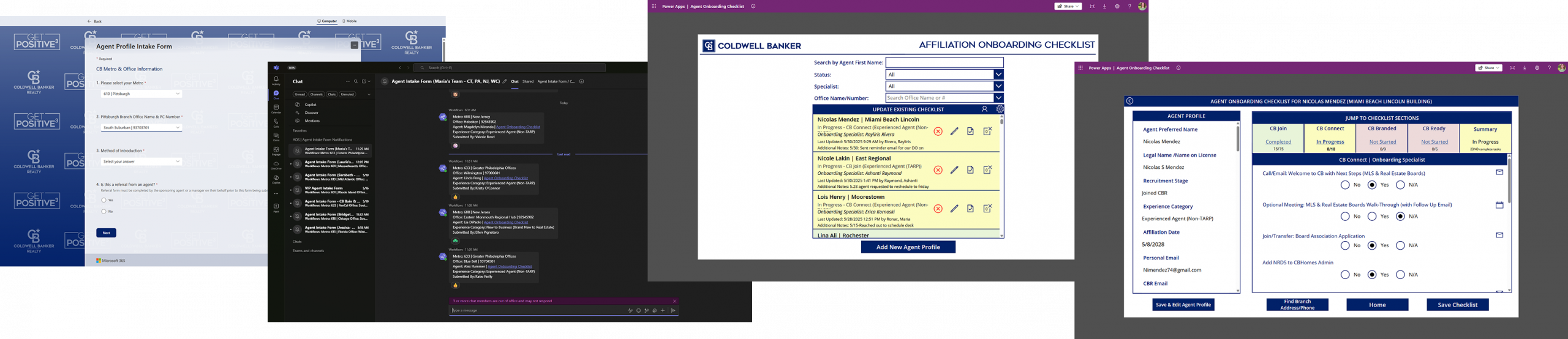The image size is (1568, 339).
Task: Jump to CB Join checklist section
Action: pos(1278,138)
